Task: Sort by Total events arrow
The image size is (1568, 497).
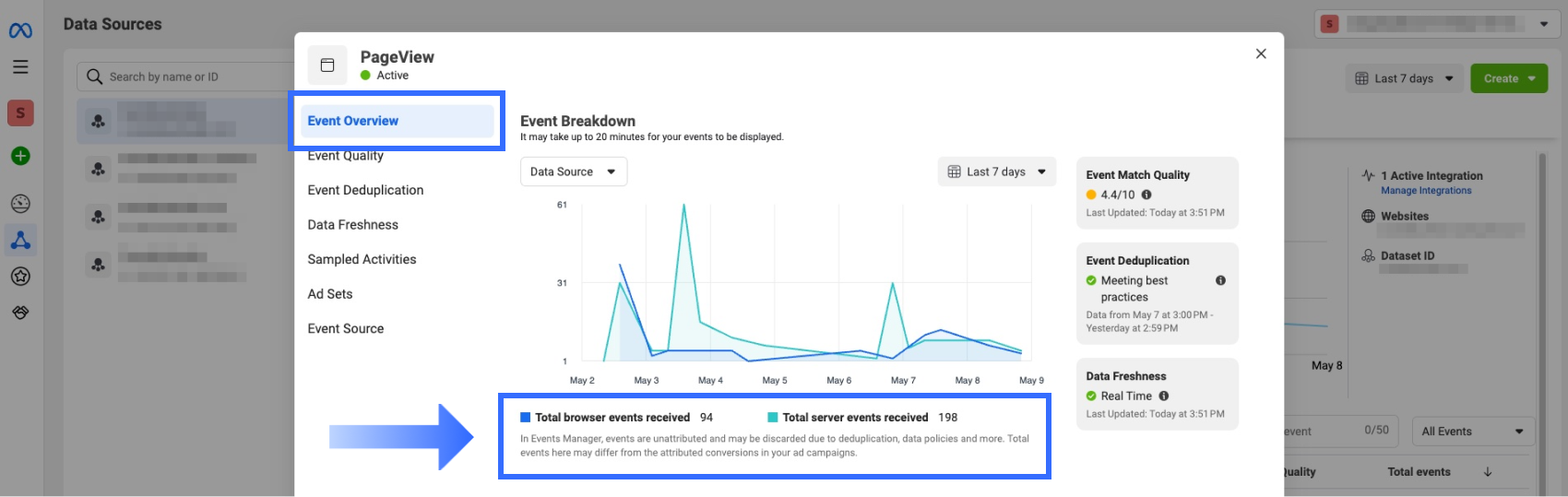Action: click(x=1488, y=472)
